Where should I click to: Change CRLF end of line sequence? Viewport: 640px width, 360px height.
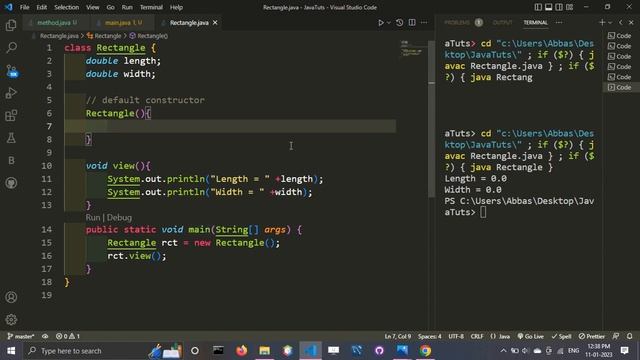pos(477,336)
